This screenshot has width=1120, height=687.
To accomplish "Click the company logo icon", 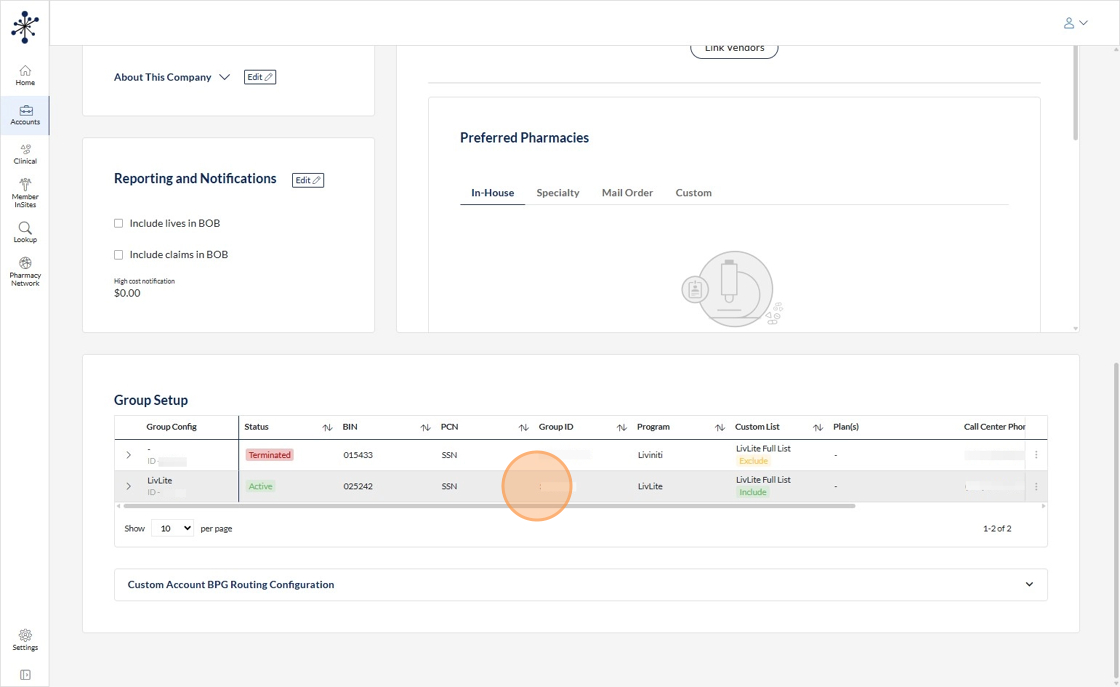I will [25, 27].
